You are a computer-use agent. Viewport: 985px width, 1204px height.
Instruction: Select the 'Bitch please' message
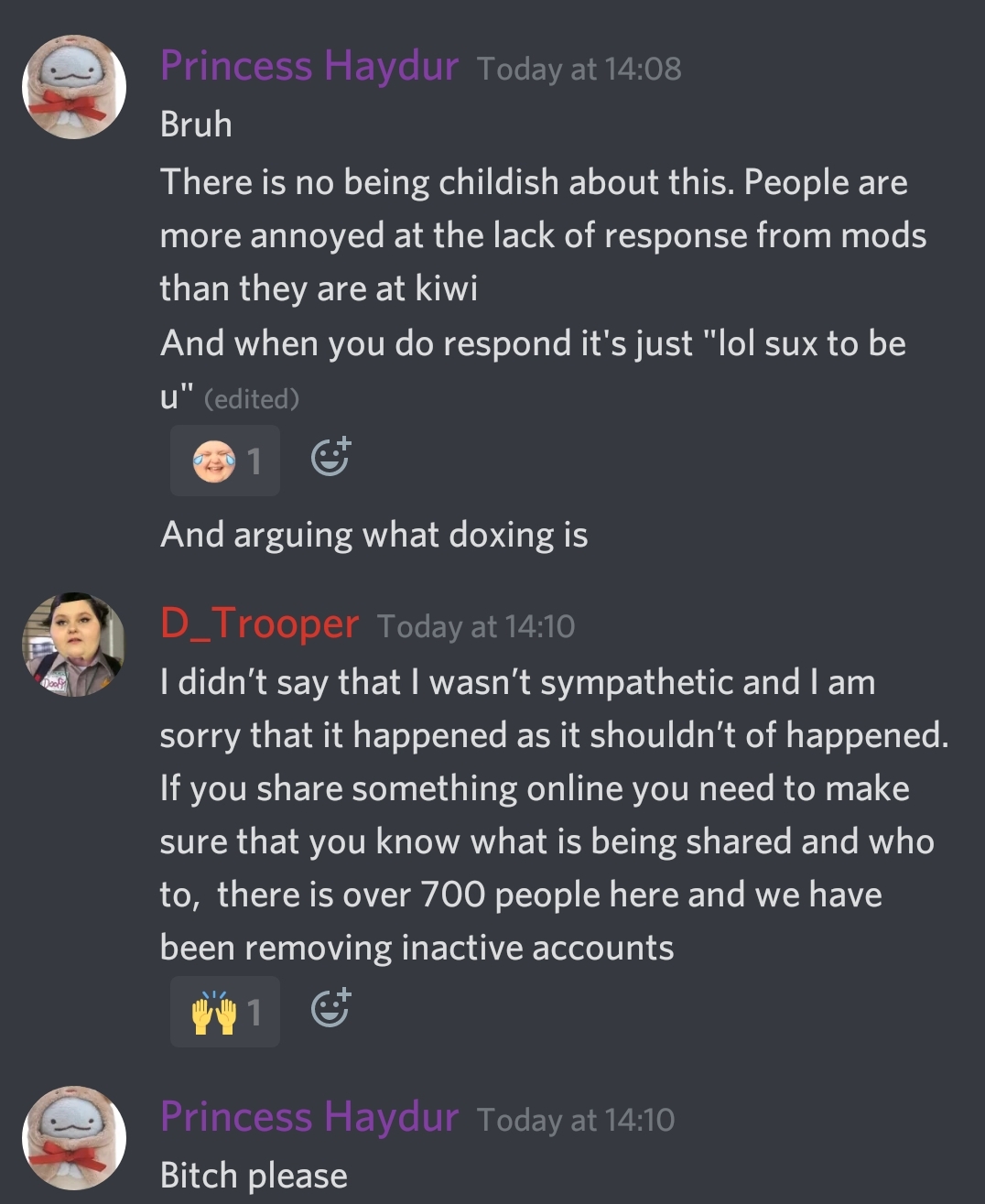254,1176
